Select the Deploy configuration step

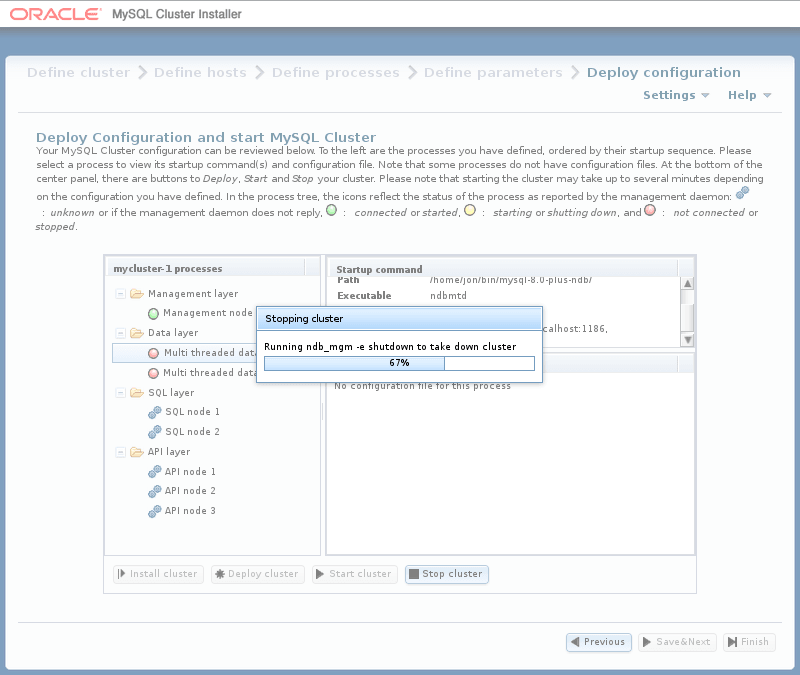click(663, 72)
